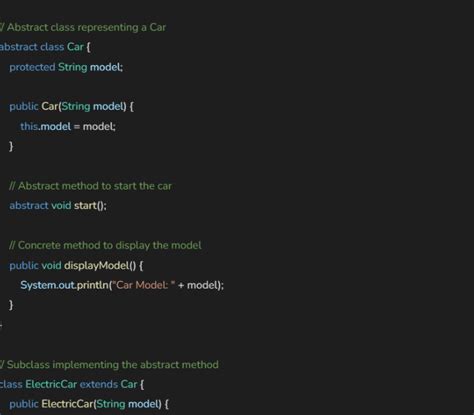The height and width of the screenshot is (415, 474).
Task: Click the closing brace after 'this.model = model;'
Action: [x=11, y=146]
